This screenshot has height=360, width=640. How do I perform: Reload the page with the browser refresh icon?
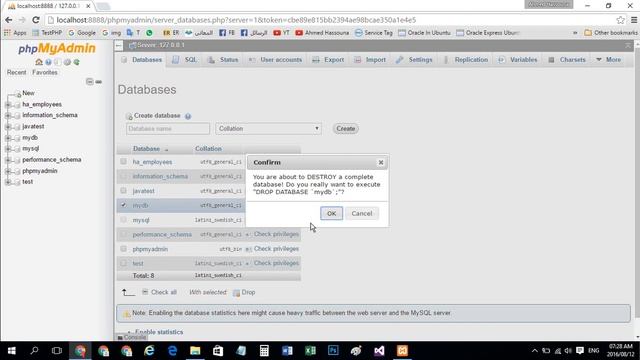coord(36,20)
